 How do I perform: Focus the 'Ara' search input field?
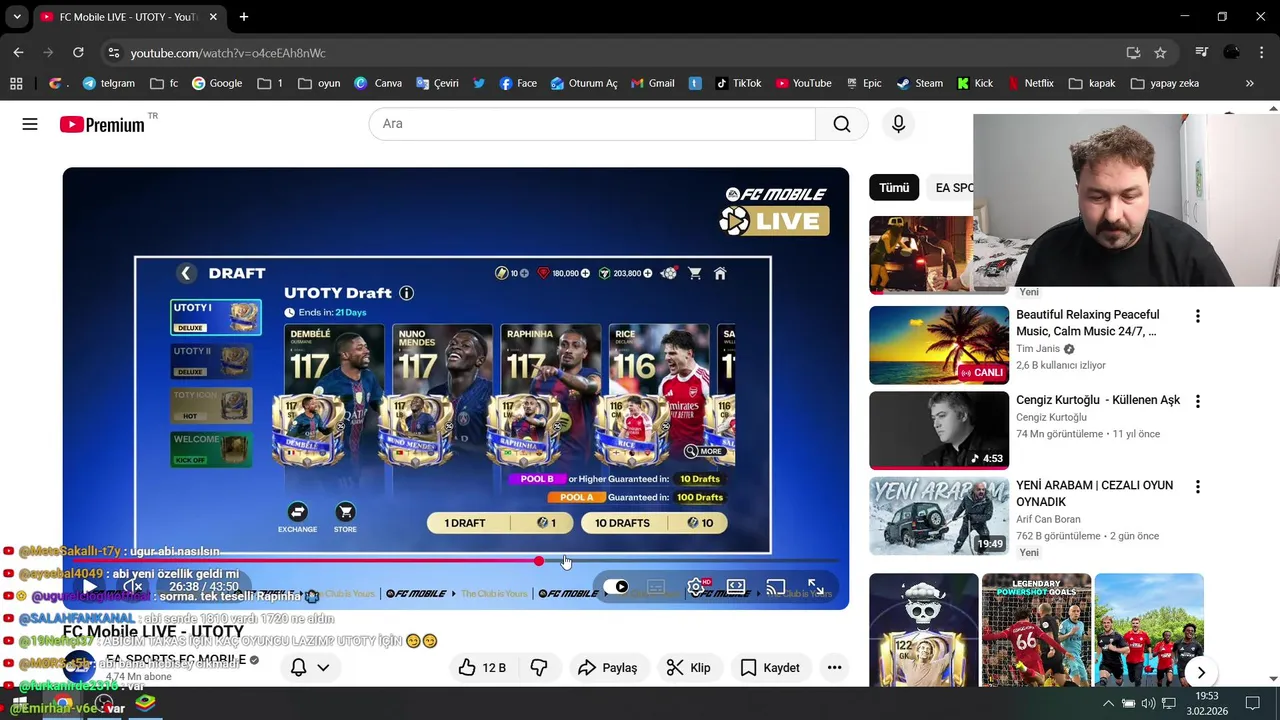click(x=592, y=124)
